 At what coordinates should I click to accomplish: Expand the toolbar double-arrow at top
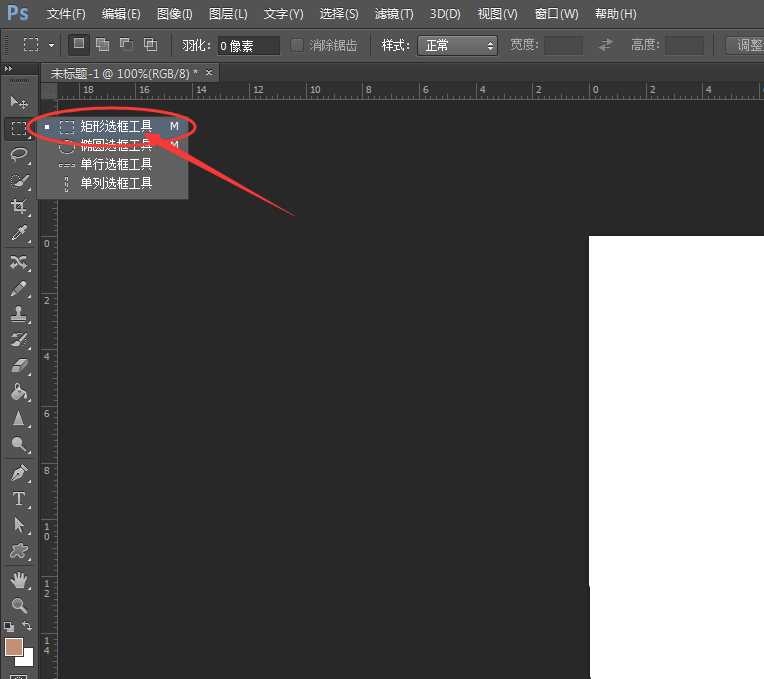pyautogui.click(x=10, y=69)
